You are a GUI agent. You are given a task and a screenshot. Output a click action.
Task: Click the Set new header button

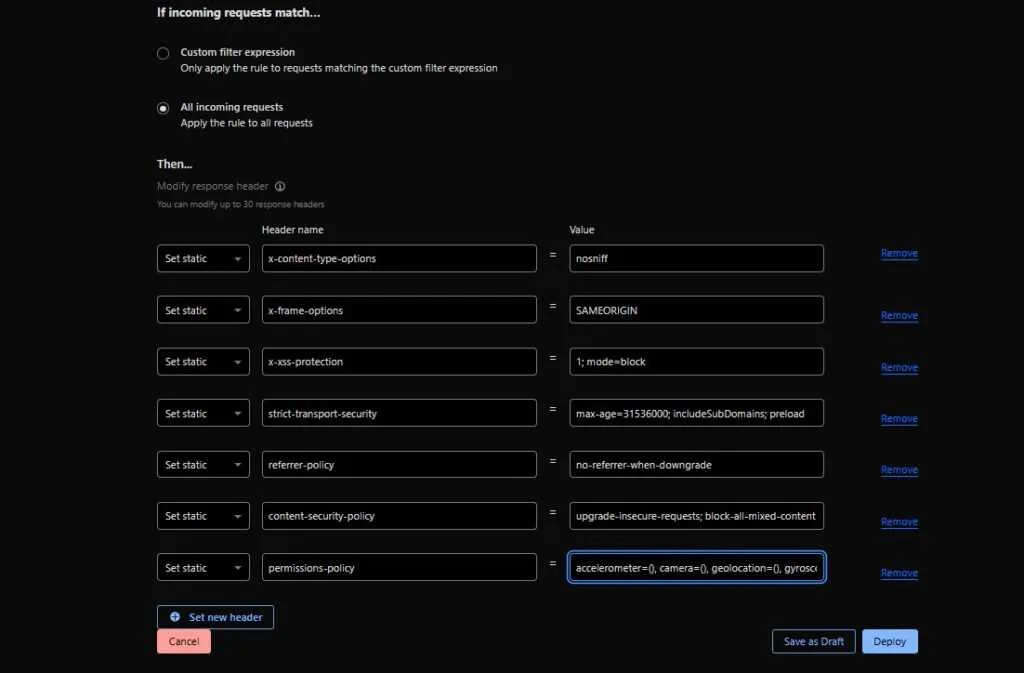[216, 617]
